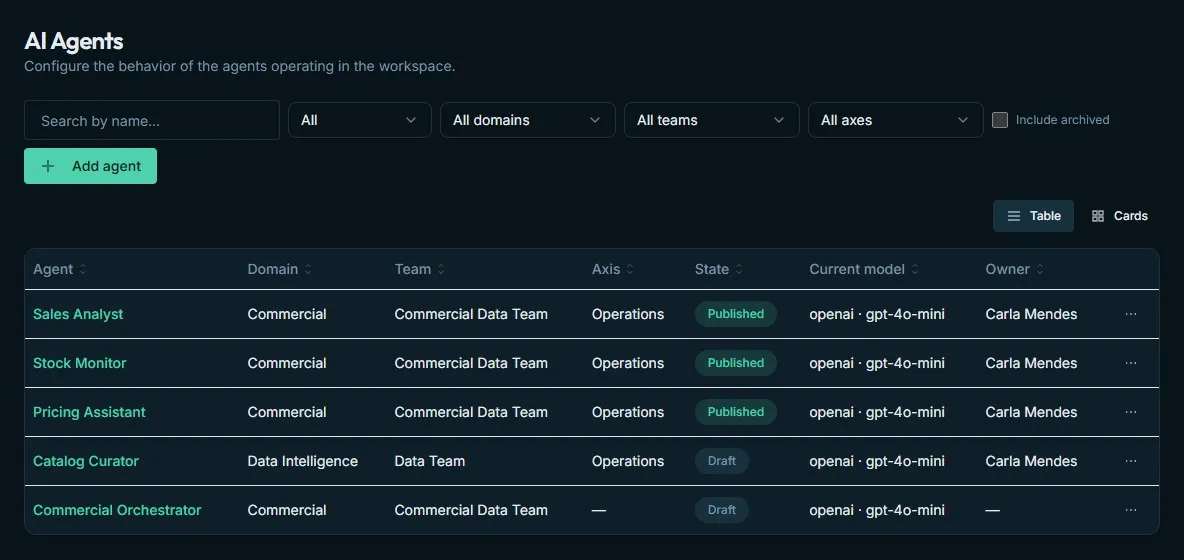Click the current model cell of Commercial Orchestrator

[877, 510]
